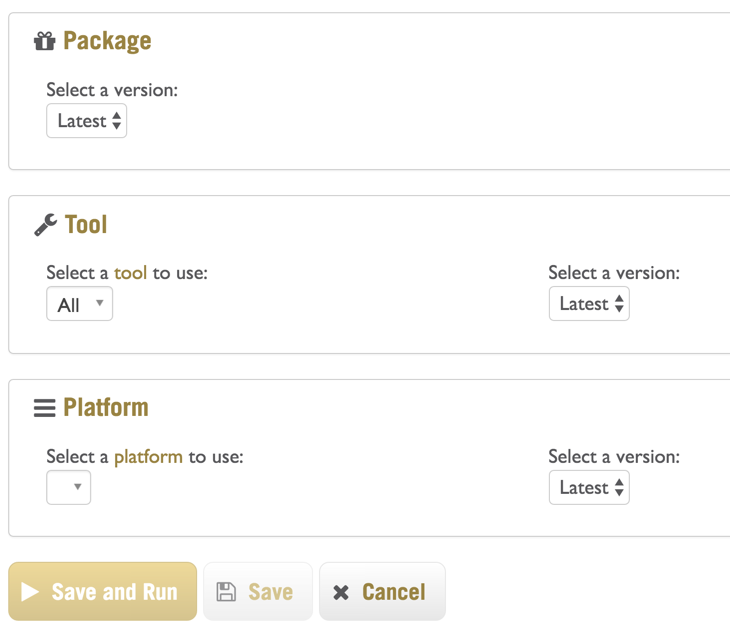Viewport: 730px width, 634px height.
Task: Click the Platform section heading
Action: [x=106, y=407]
